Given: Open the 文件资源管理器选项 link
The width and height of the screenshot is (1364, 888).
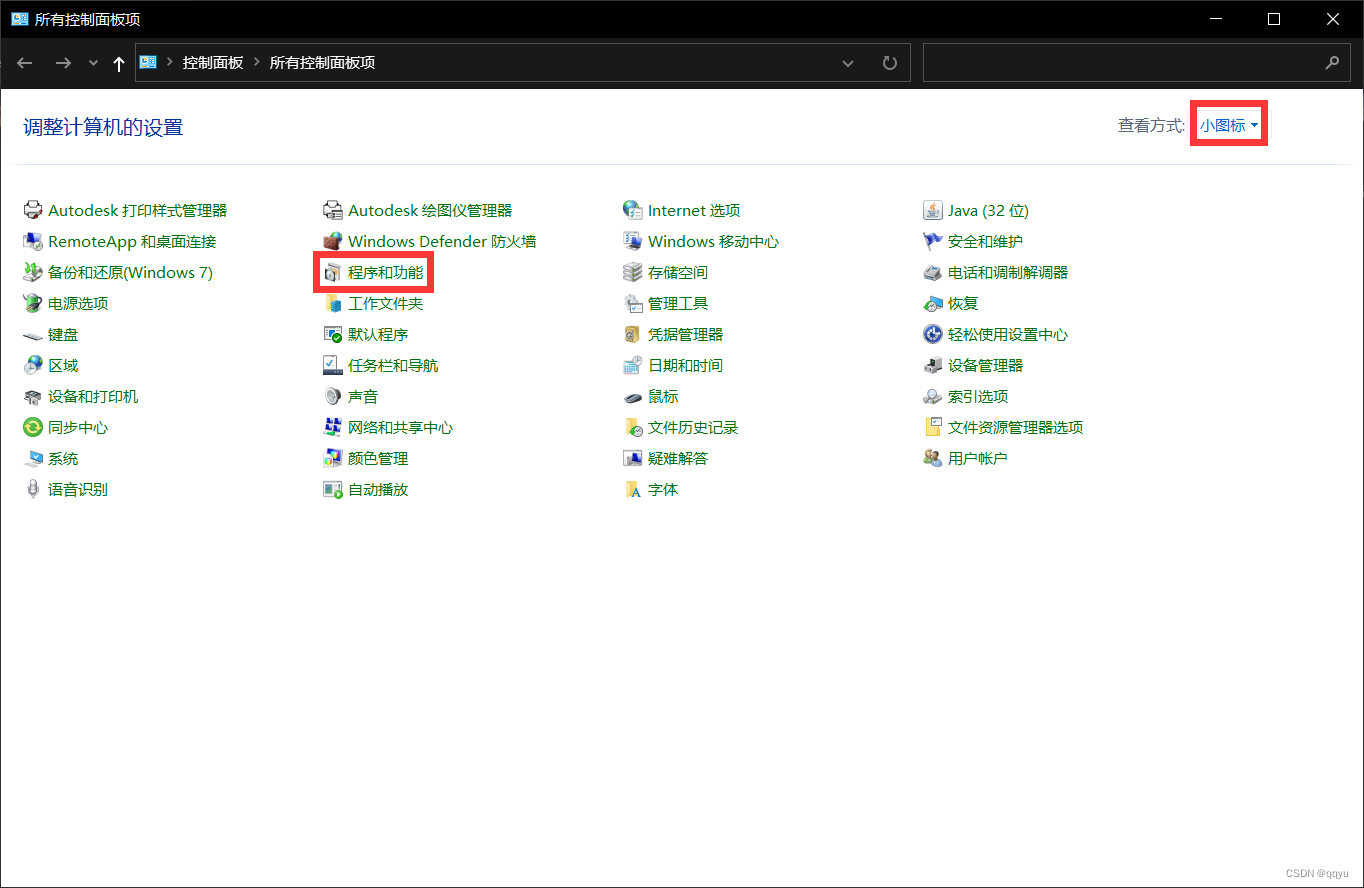Looking at the screenshot, I should (1015, 427).
